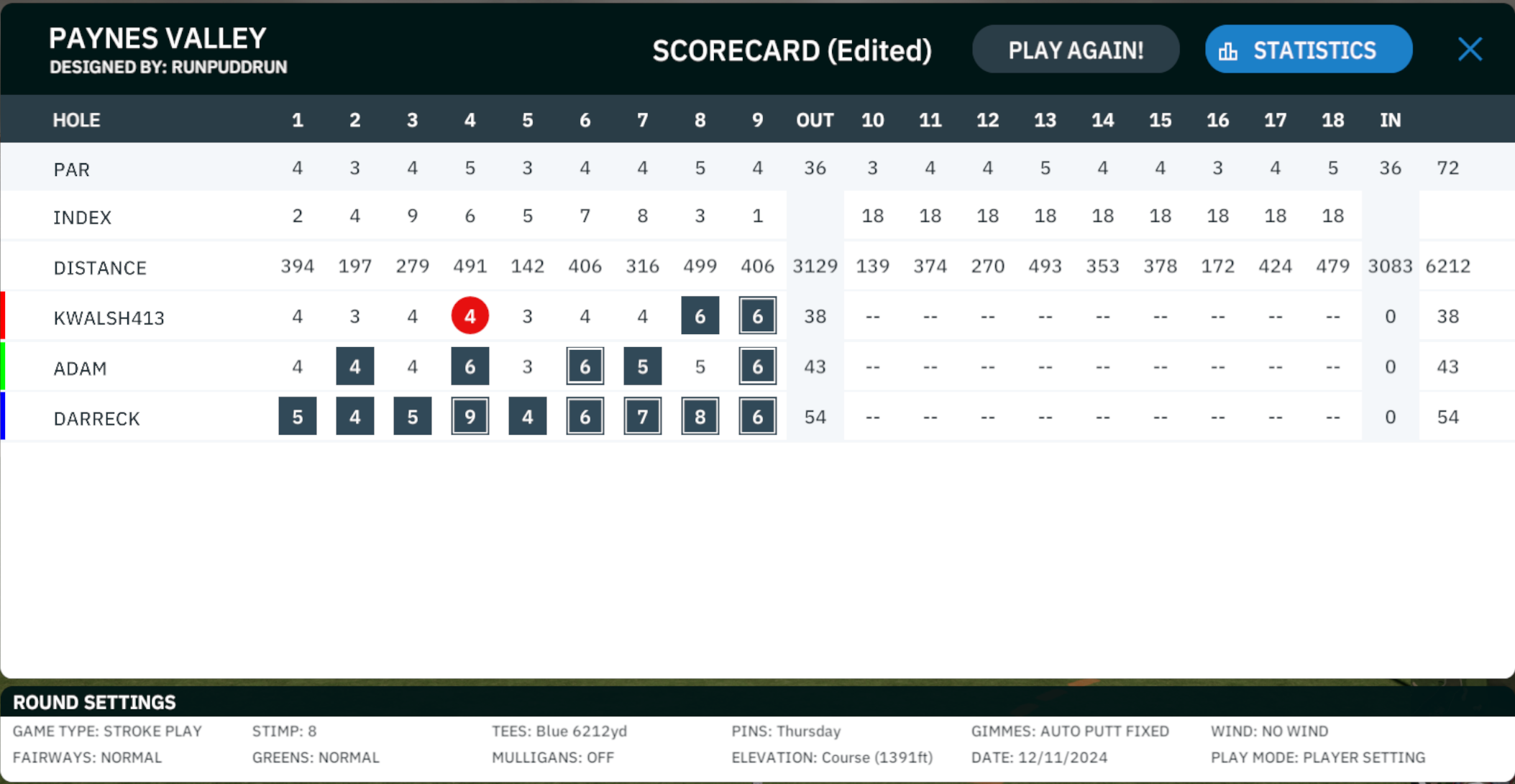1515x784 pixels.
Task: Click the ADAM player name
Action: [80, 368]
